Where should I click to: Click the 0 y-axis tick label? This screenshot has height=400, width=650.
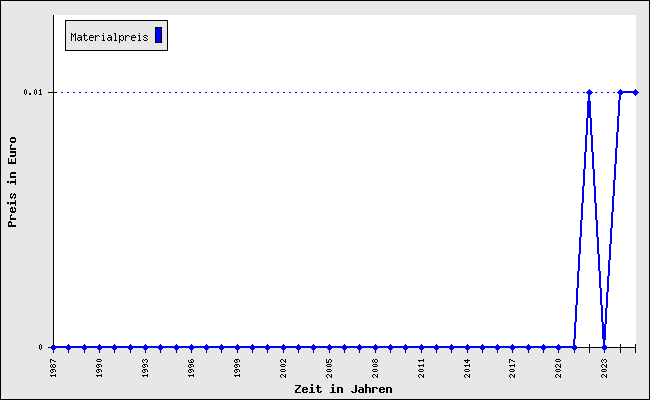[40, 347]
